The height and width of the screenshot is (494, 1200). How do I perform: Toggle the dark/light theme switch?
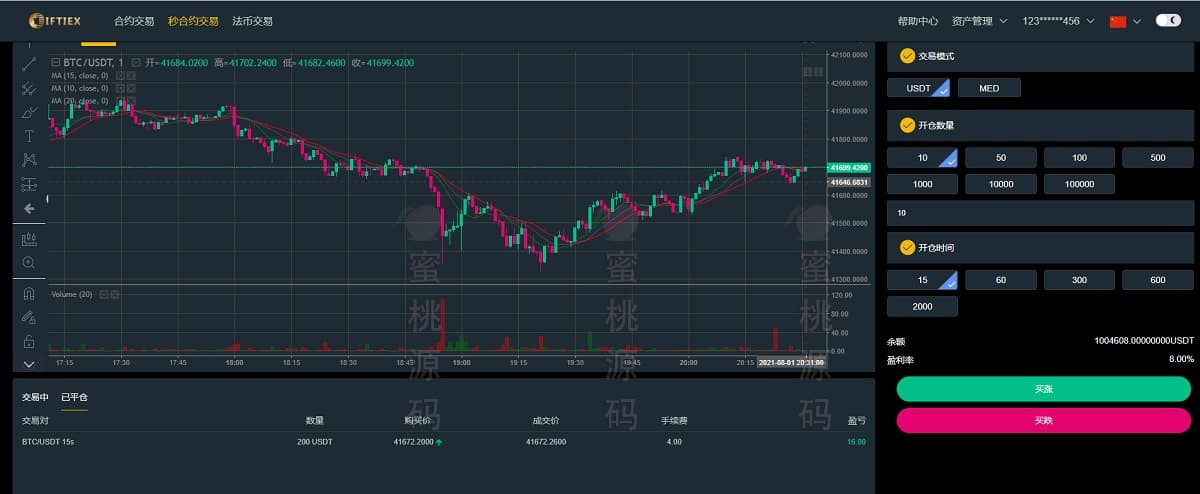tap(1167, 20)
